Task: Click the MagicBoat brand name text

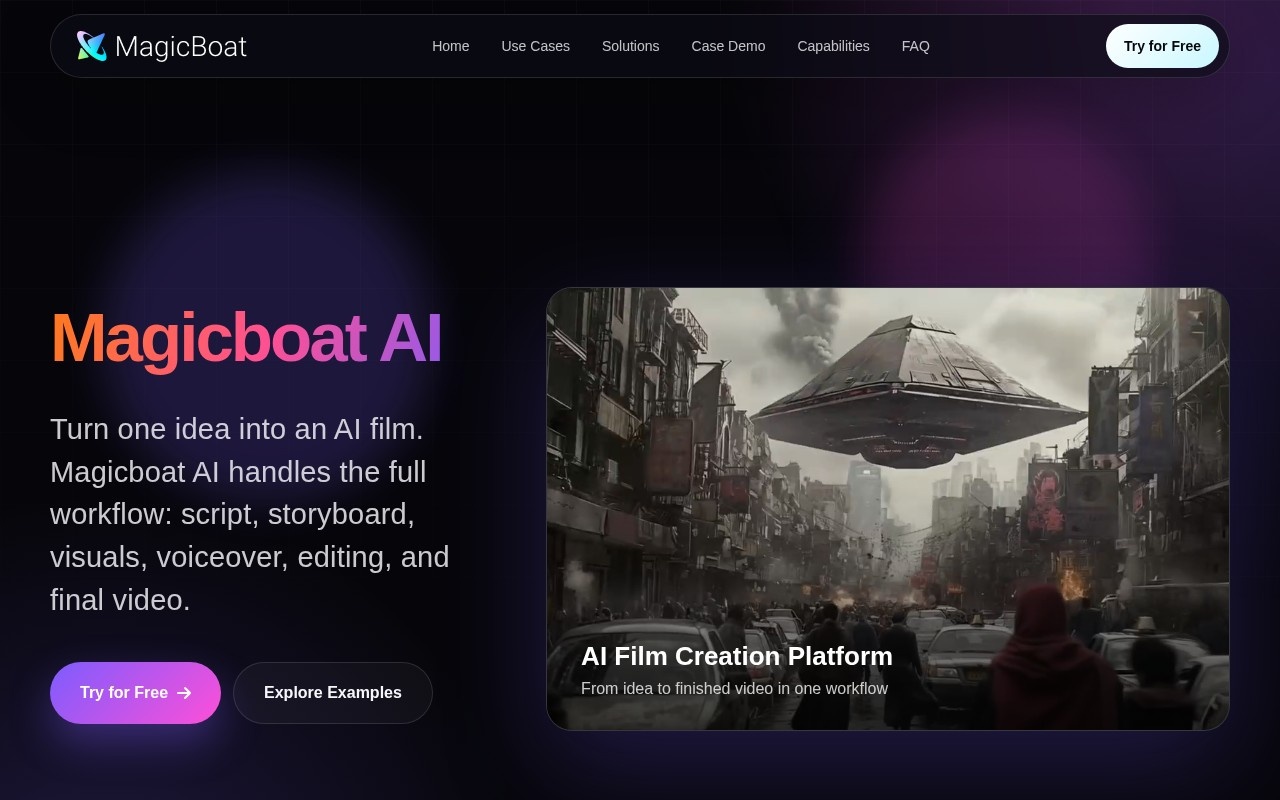Action: pyautogui.click(x=181, y=46)
